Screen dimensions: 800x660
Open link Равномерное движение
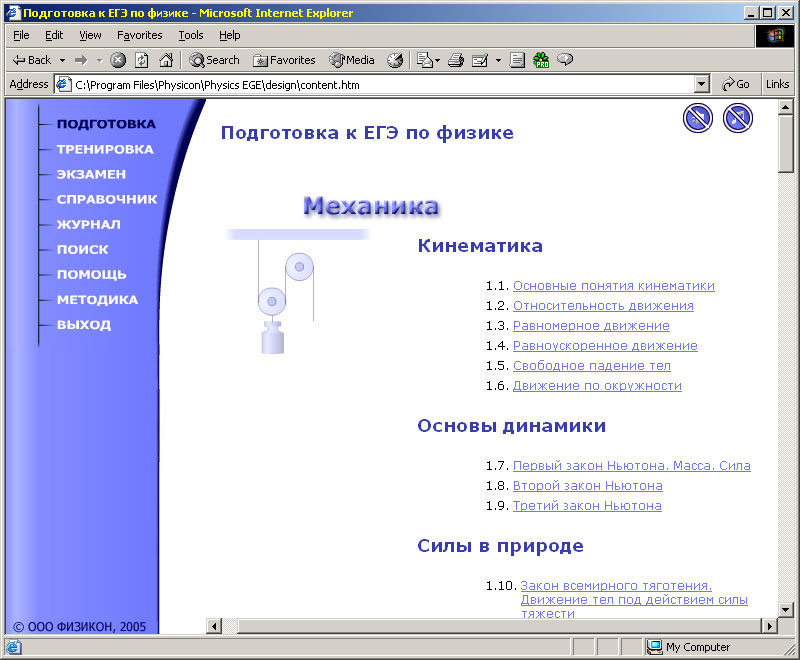(x=591, y=325)
